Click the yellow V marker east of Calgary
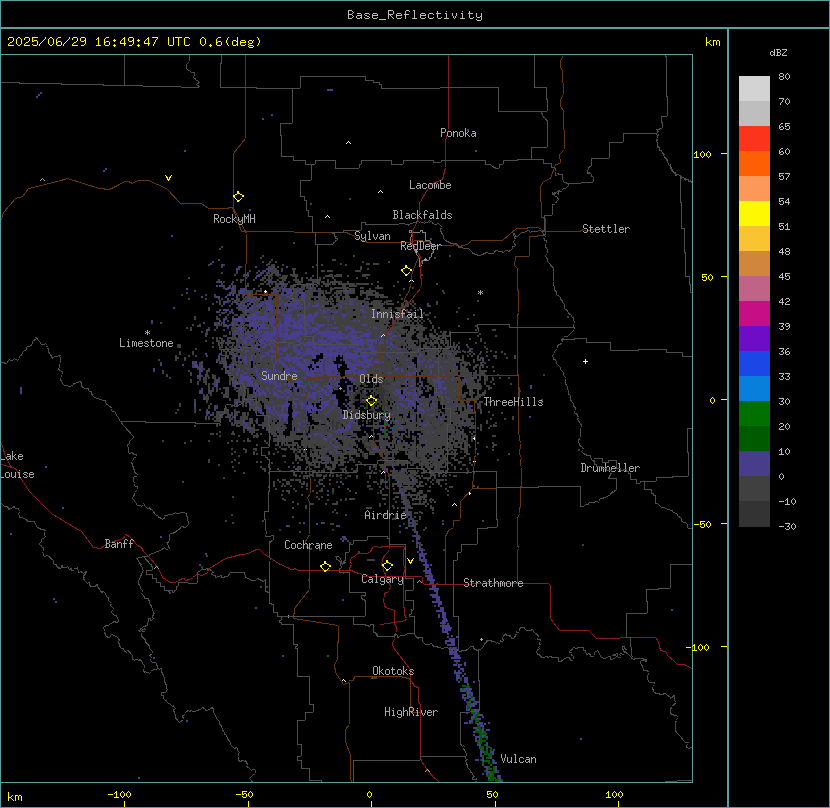 (410, 561)
